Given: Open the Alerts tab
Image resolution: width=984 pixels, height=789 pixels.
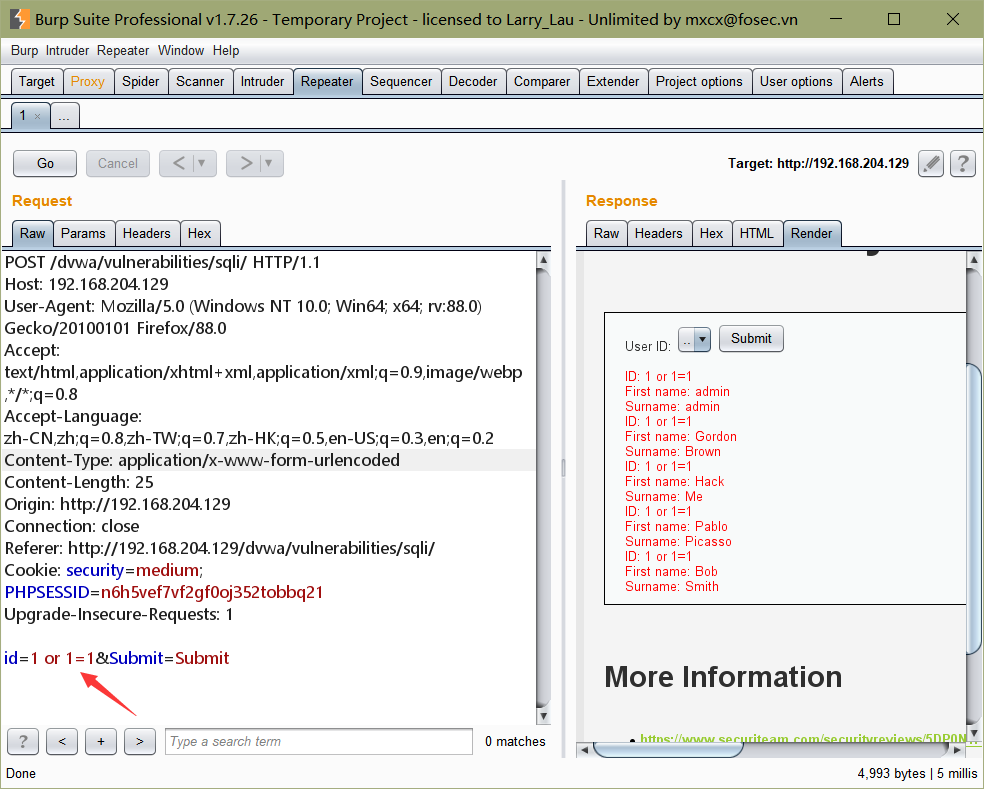Looking at the screenshot, I should click(x=867, y=82).
